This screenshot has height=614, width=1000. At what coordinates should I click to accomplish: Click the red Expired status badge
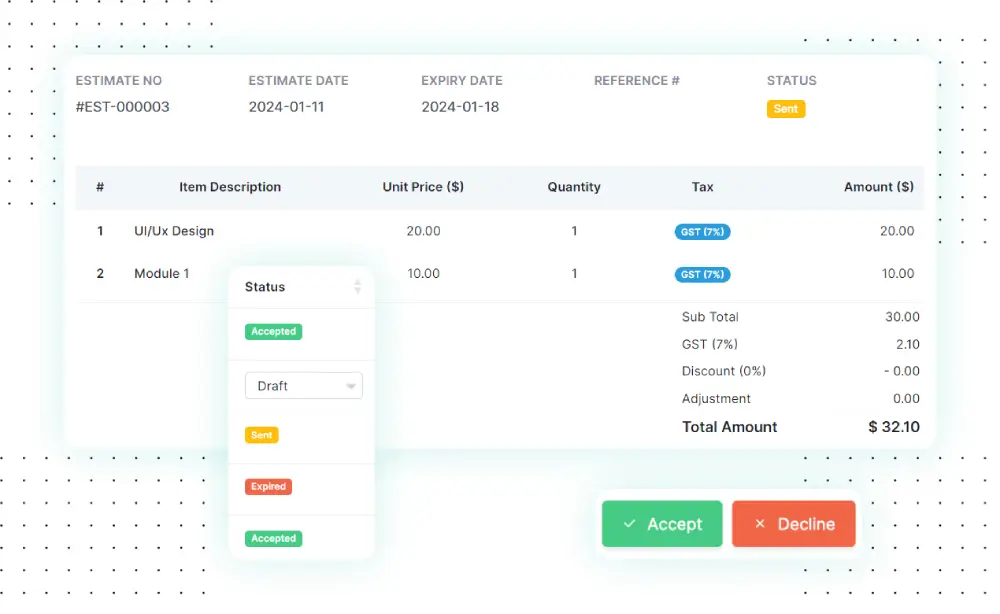coord(268,487)
